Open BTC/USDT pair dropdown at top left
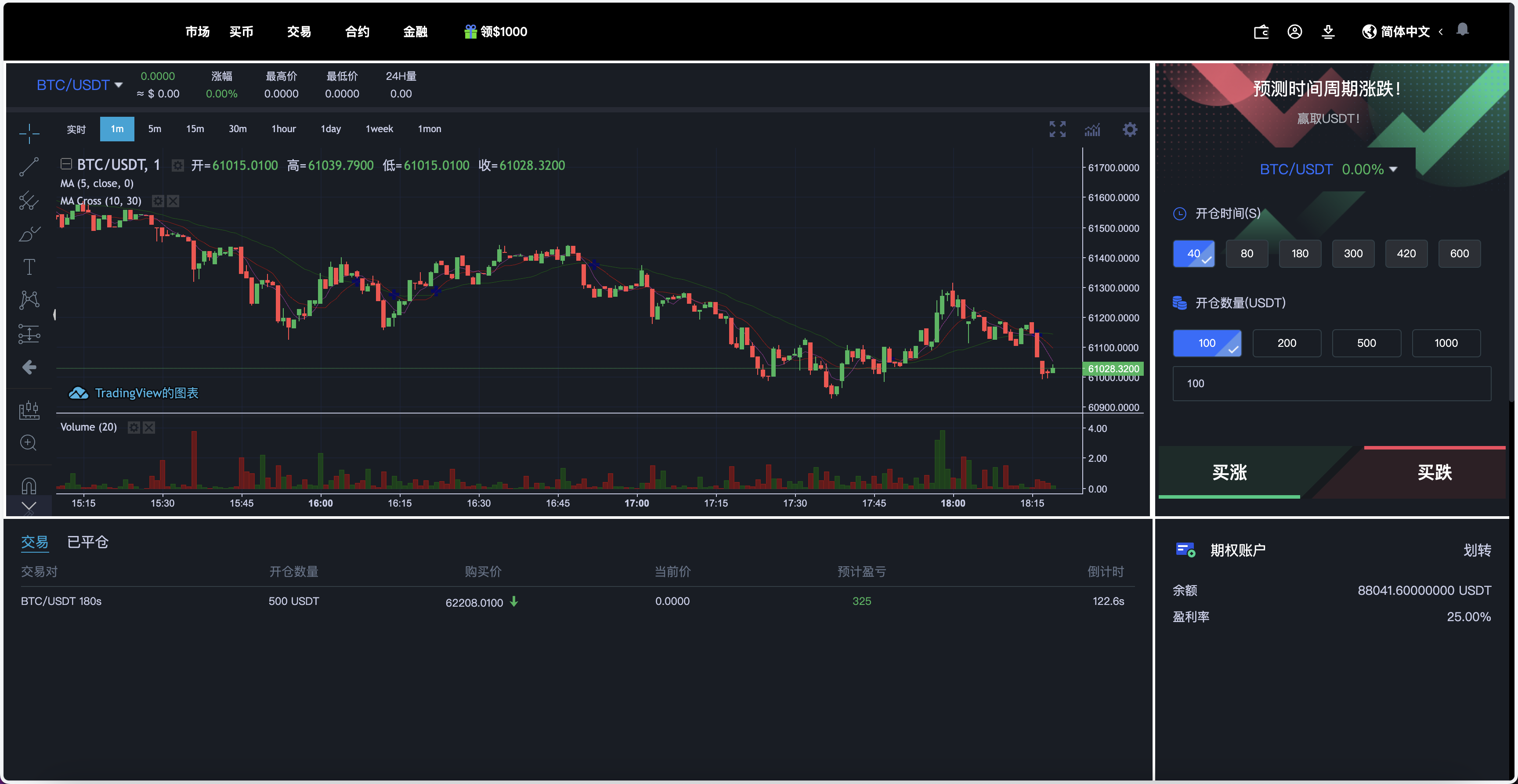The image size is (1518, 784). [x=79, y=86]
